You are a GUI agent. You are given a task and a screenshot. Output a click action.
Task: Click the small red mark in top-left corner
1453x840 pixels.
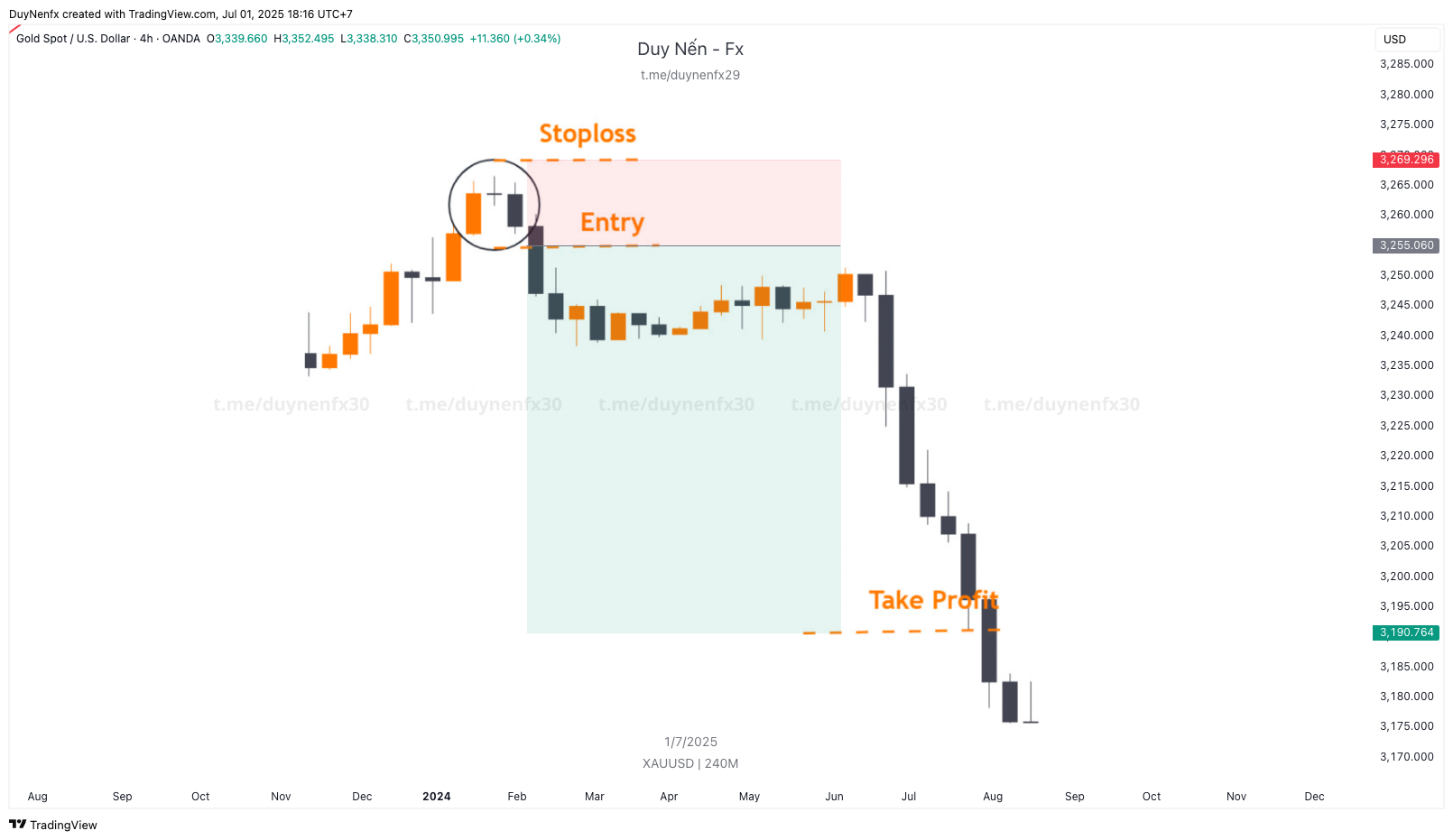click(x=14, y=30)
